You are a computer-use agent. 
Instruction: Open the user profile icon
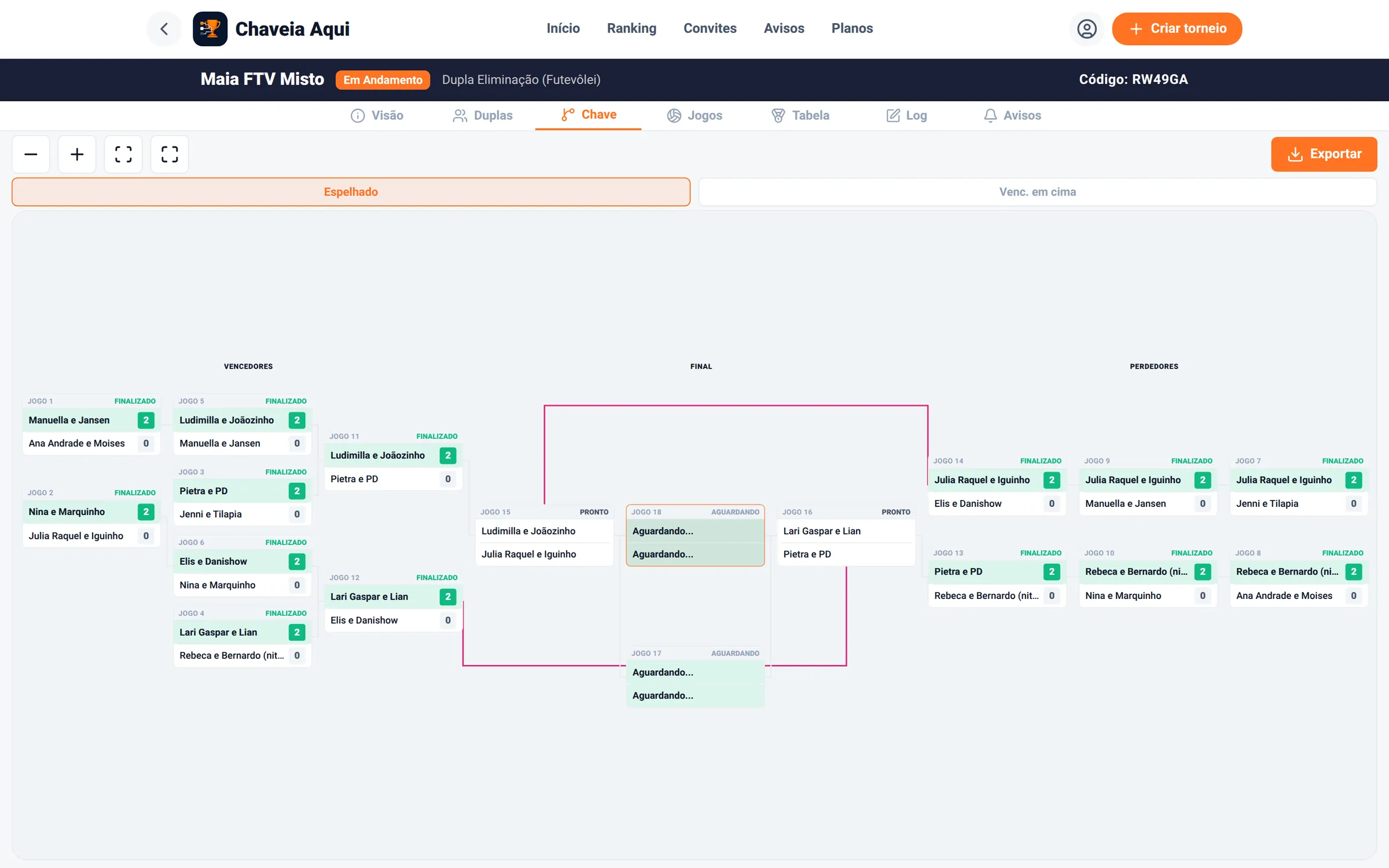(1086, 28)
